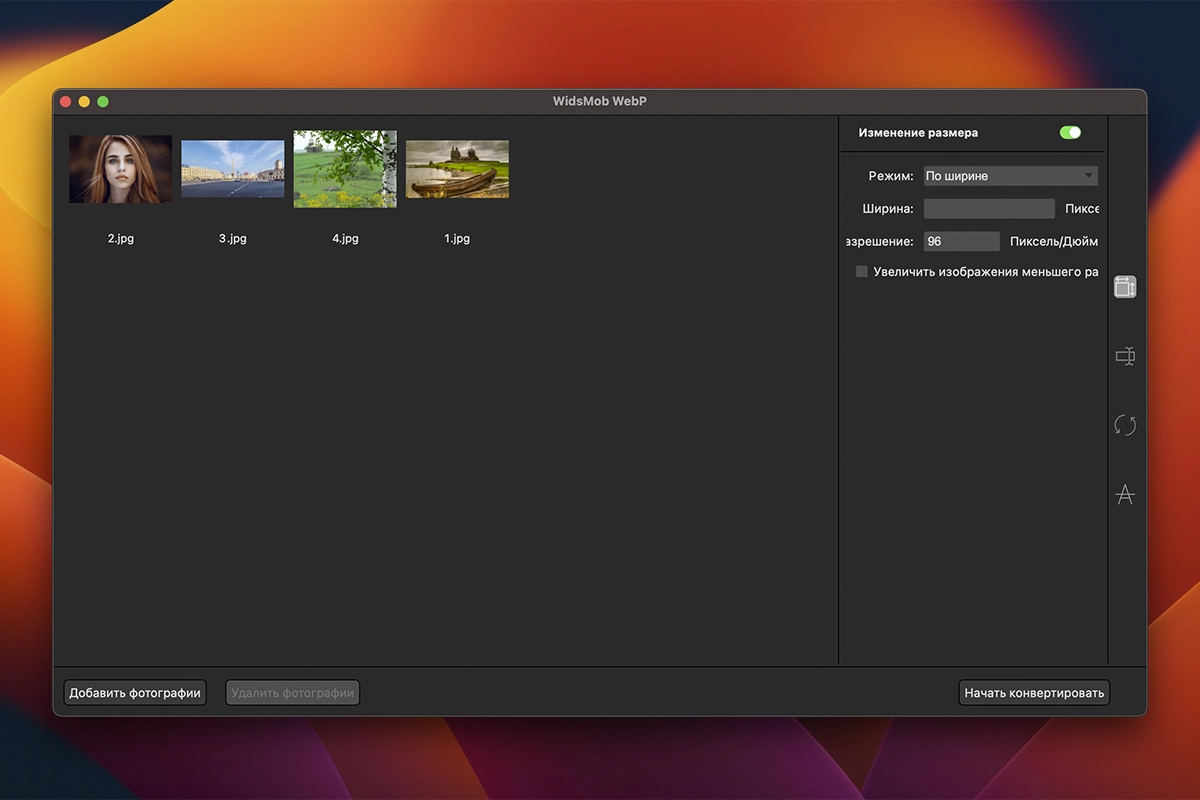This screenshot has width=1200, height=800.
Task: Open the text Watermark icon in sidebar
Action: (1125, 494)
